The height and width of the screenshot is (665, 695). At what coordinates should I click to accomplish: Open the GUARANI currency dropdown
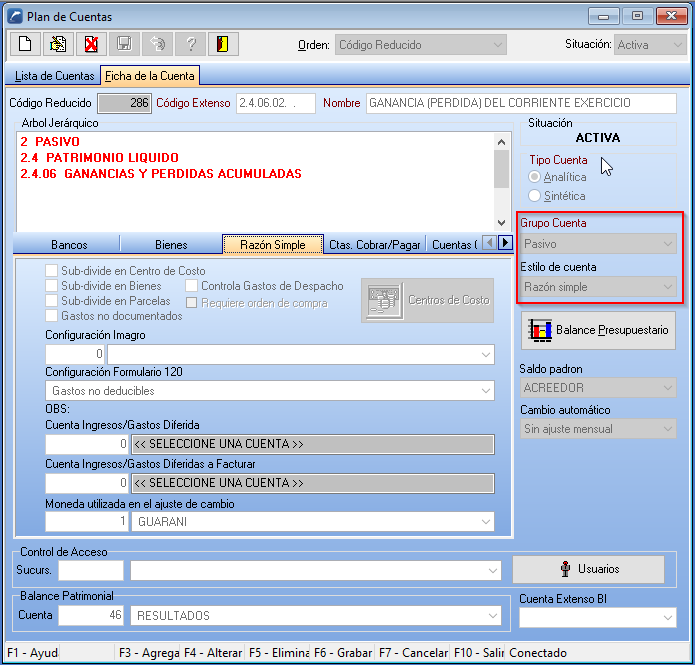coord(312,522)
